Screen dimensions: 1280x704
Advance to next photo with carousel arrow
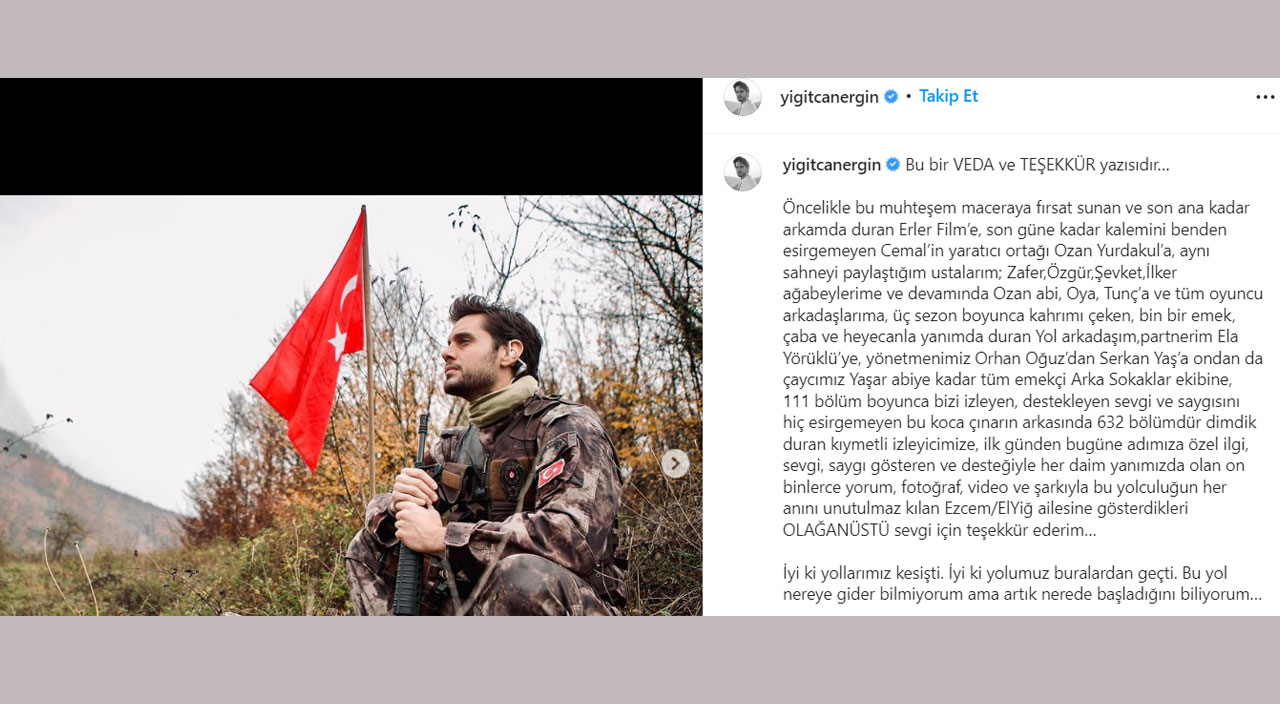point(676,463)
